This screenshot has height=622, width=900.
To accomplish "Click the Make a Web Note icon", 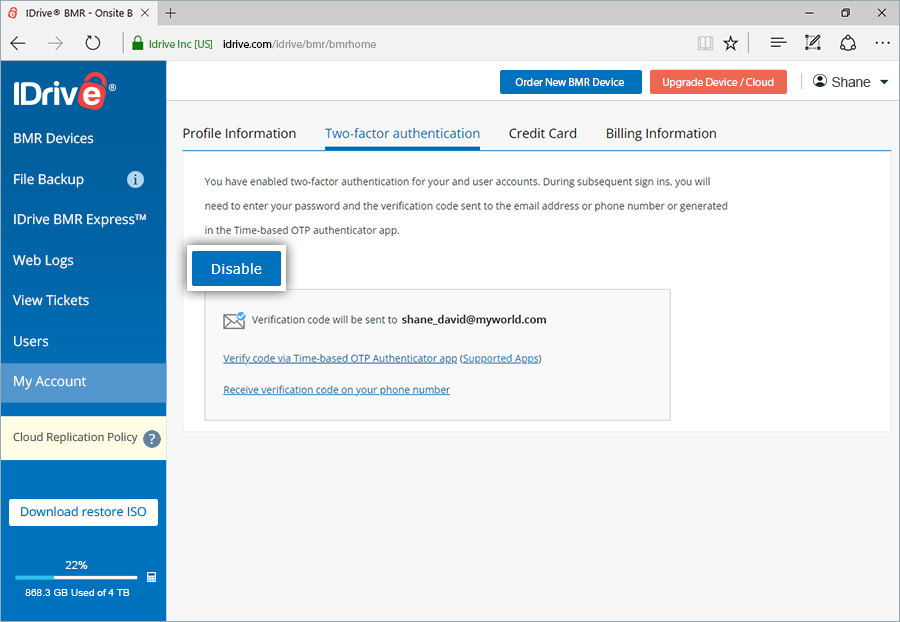I will 813,43.
